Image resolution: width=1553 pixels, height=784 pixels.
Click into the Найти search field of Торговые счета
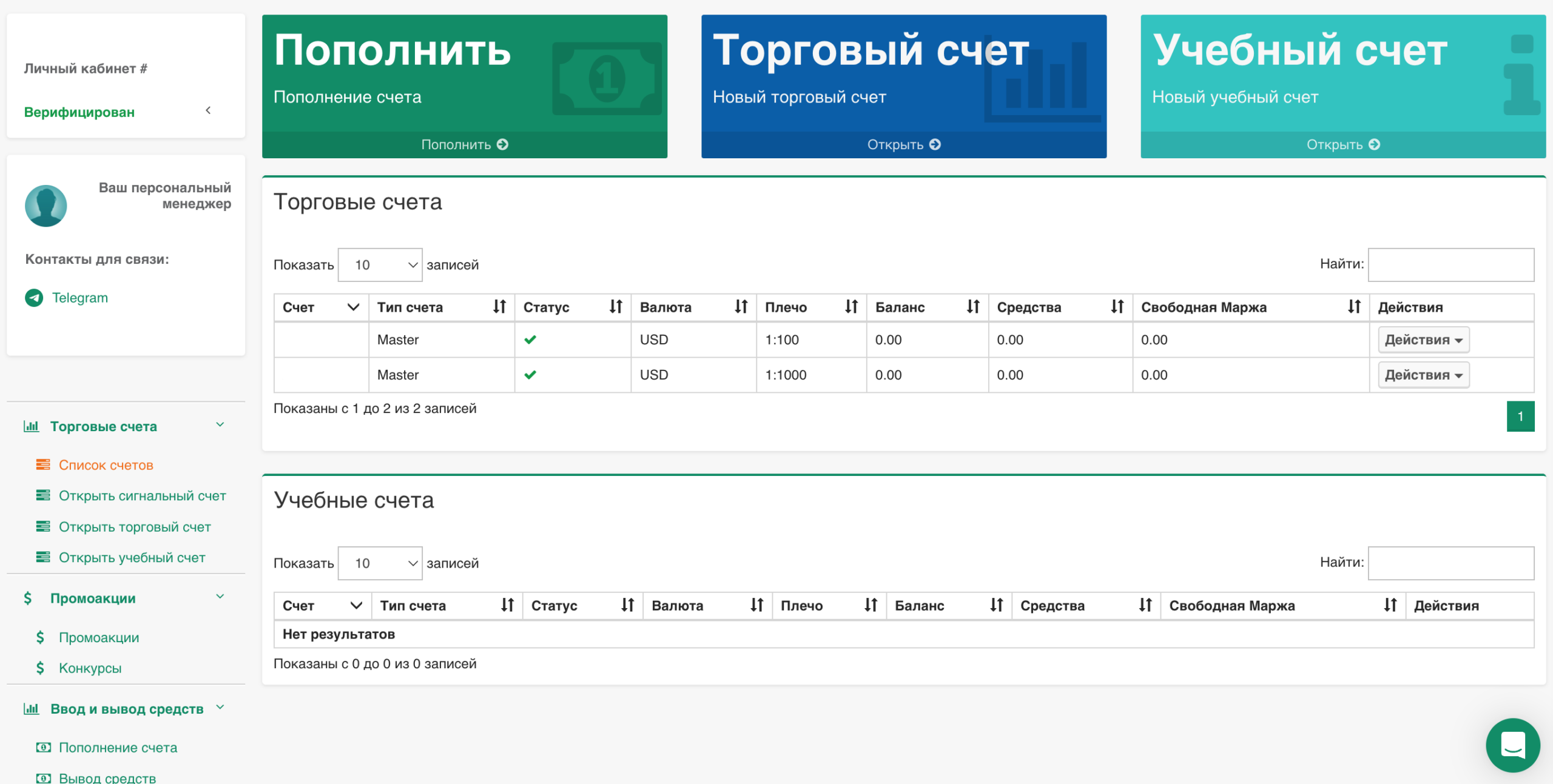(x=1451, y=264)
